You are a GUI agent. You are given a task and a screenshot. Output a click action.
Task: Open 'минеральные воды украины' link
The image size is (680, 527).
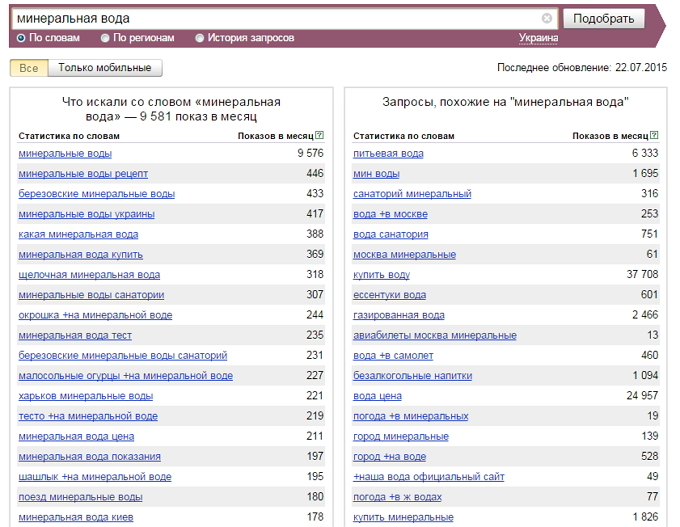point(86,214)
